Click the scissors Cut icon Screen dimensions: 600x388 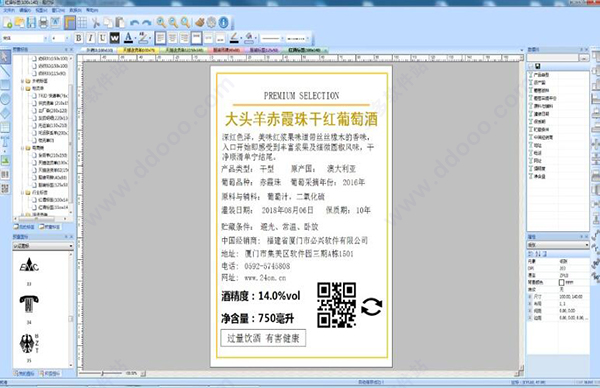pos(95,23)
